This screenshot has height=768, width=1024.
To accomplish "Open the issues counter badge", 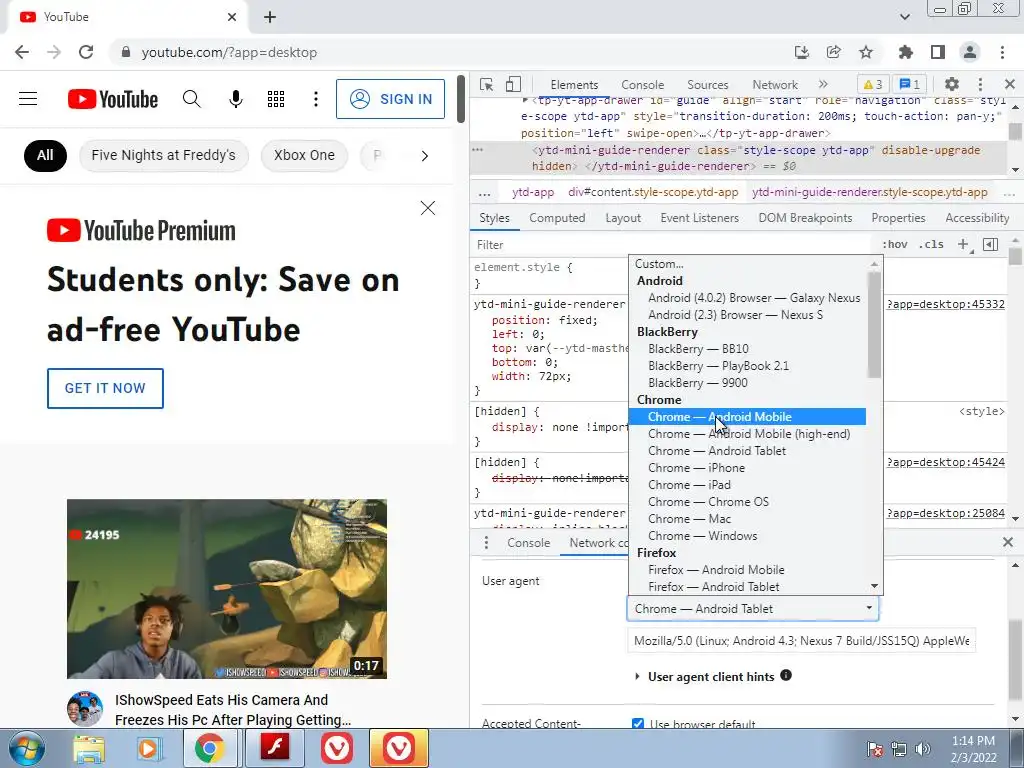I will click(910, 84).
